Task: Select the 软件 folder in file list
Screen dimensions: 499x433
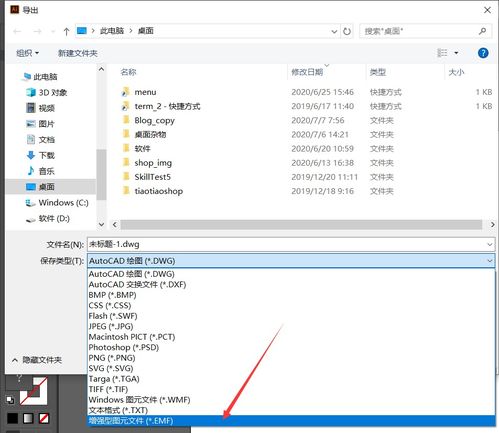Action: click(x=142, y=149)
